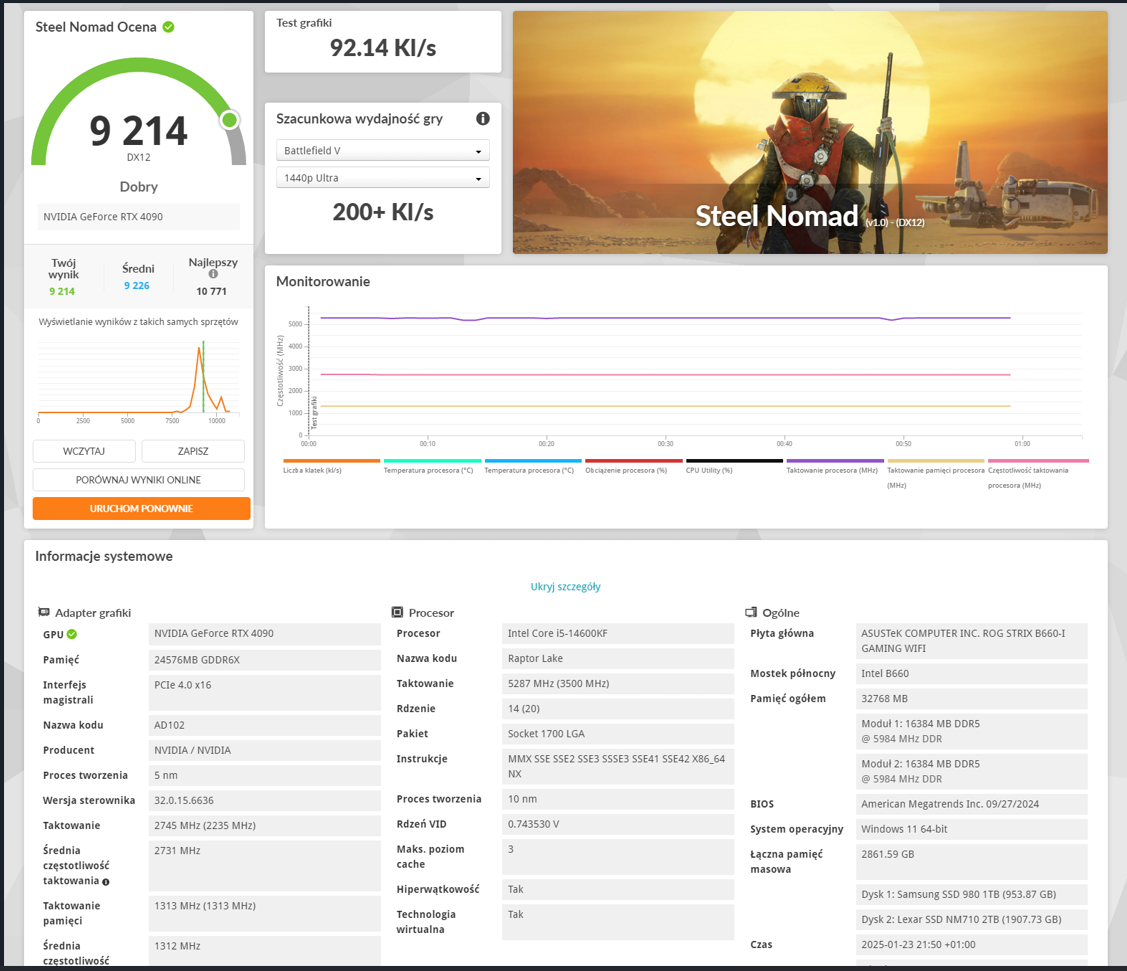Click the Steel Nomad benchmark banner image
The image size is (1127, 971).
click(x=810, y=132)
